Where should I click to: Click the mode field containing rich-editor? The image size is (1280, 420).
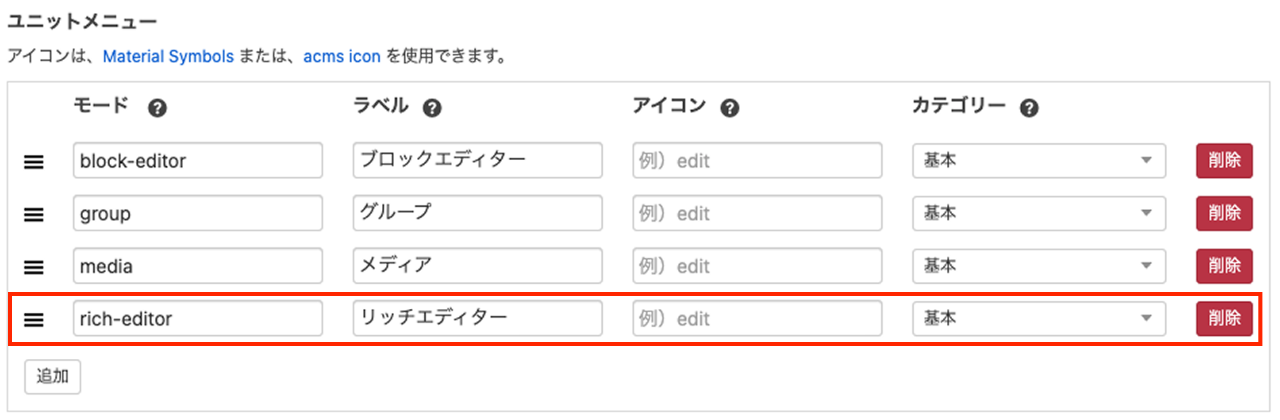pos(197,319)
